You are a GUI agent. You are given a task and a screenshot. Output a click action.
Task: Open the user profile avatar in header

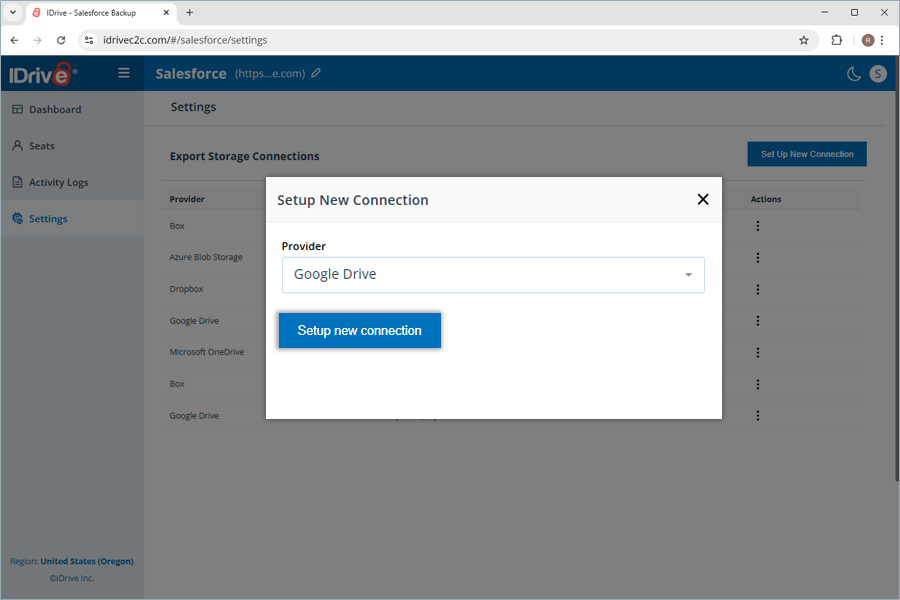(x=878, y=73)
